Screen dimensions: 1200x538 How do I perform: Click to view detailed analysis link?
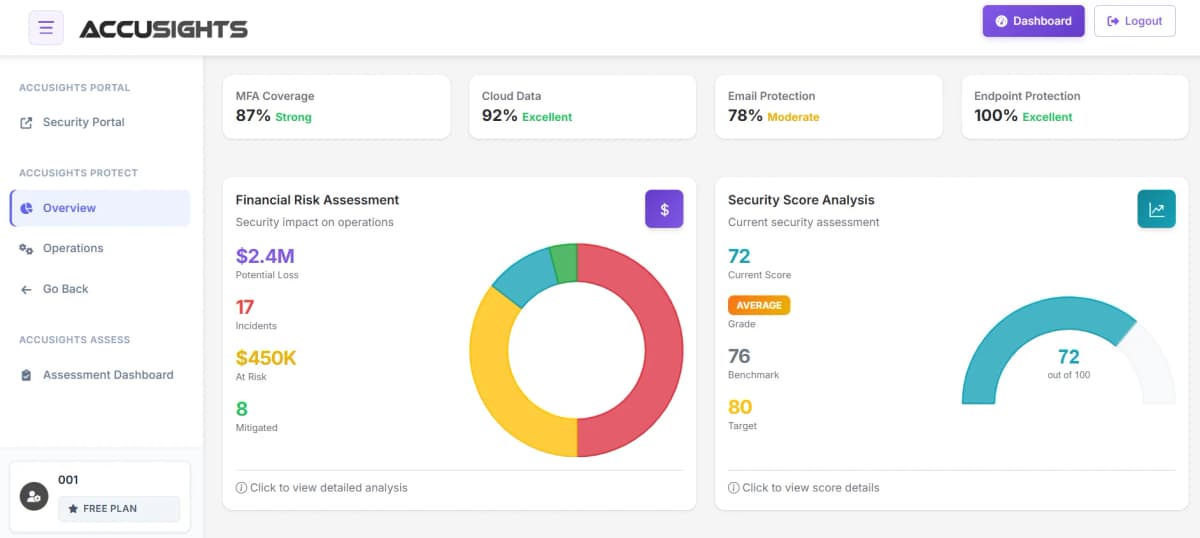(322, 488)
